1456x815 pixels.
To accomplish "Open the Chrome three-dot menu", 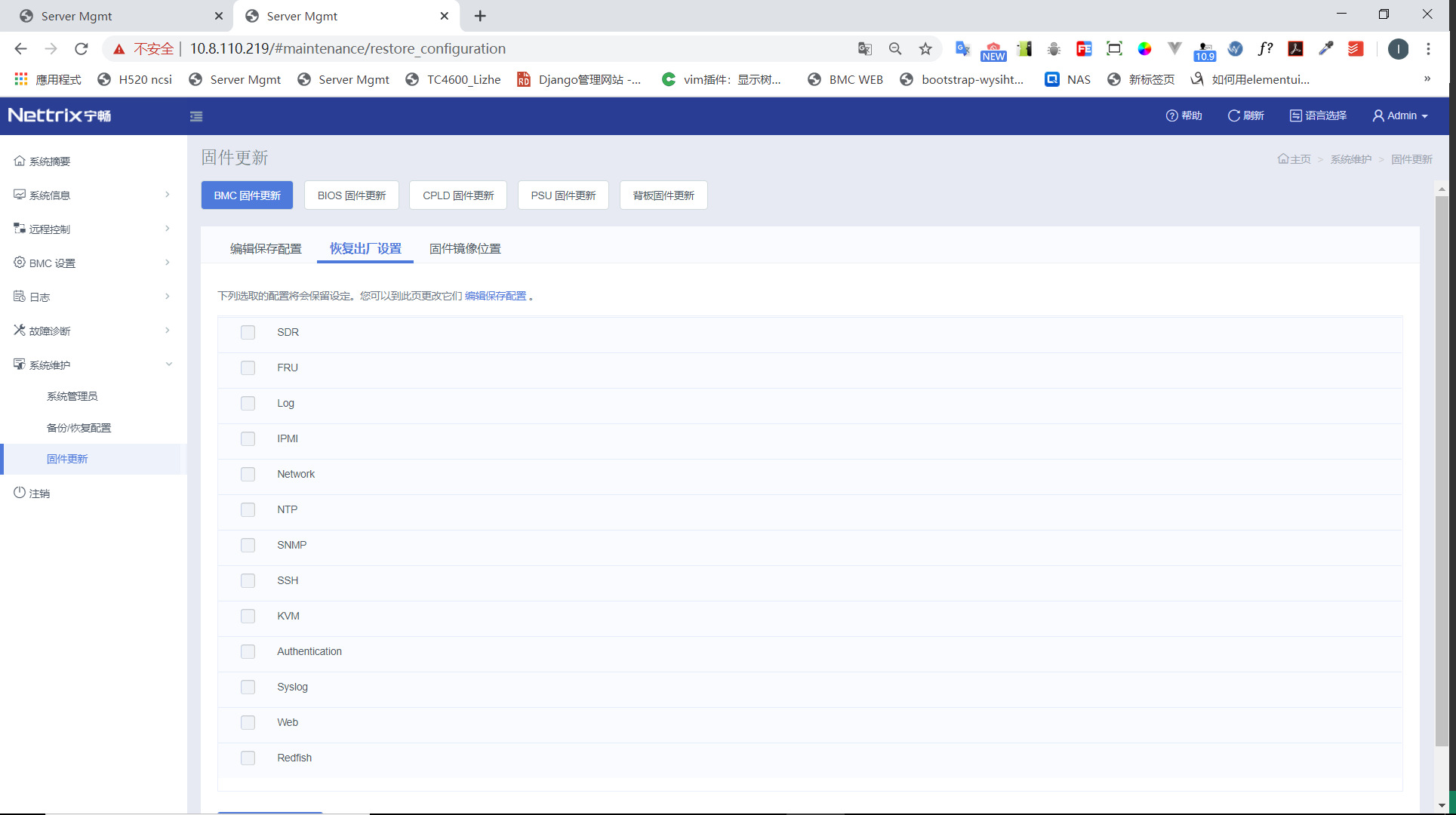I will pos(1428,49).
